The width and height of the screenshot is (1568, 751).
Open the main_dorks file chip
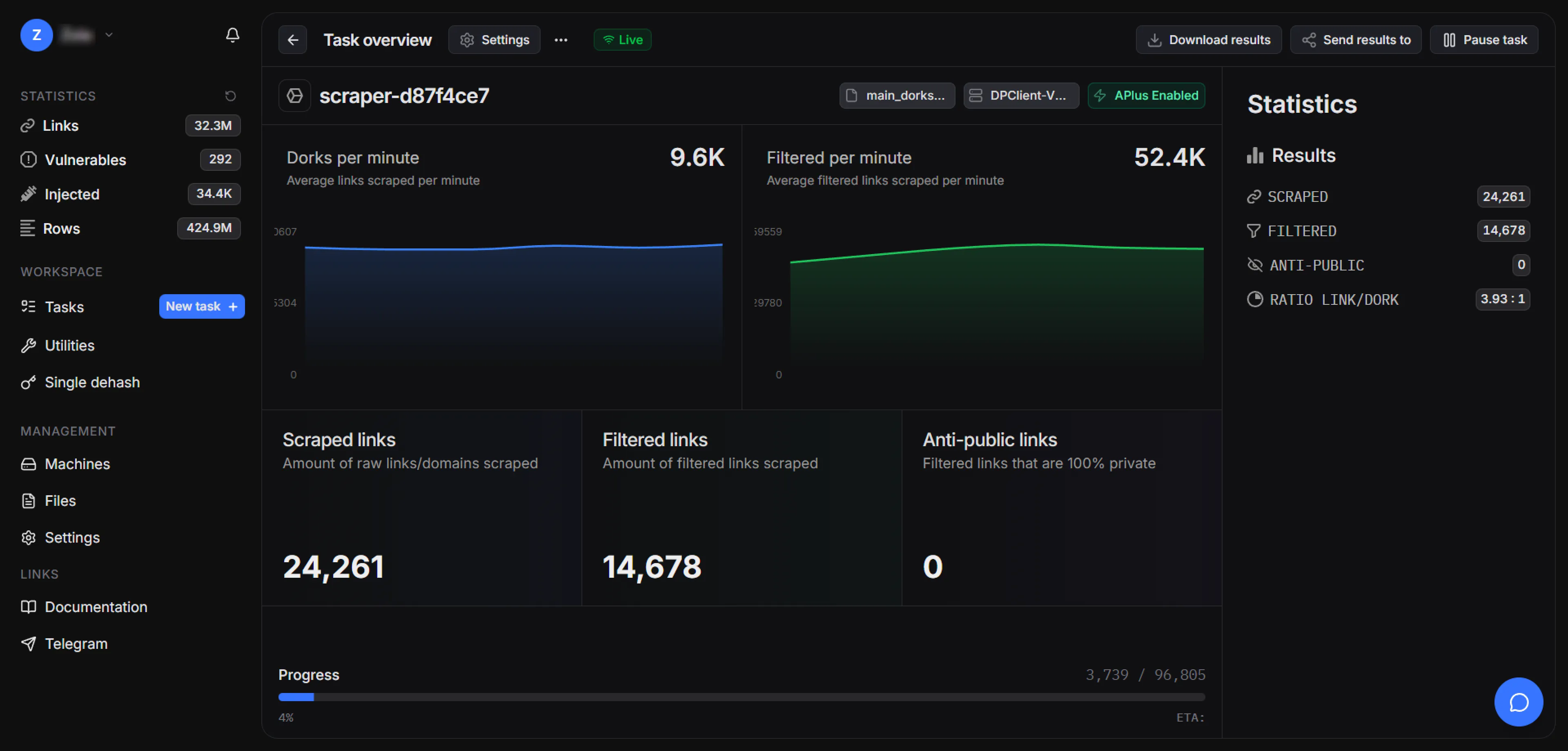point(897,96)
